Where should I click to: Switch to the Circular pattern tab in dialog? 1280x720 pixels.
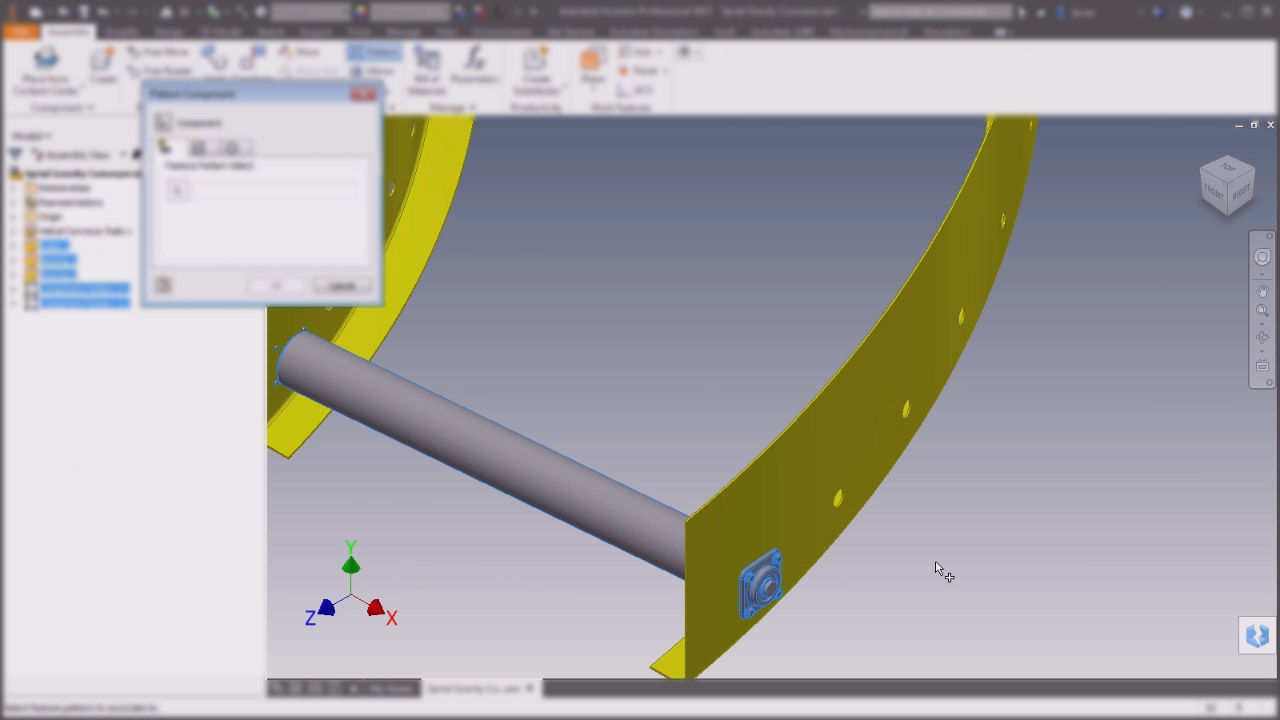point(232,148)
